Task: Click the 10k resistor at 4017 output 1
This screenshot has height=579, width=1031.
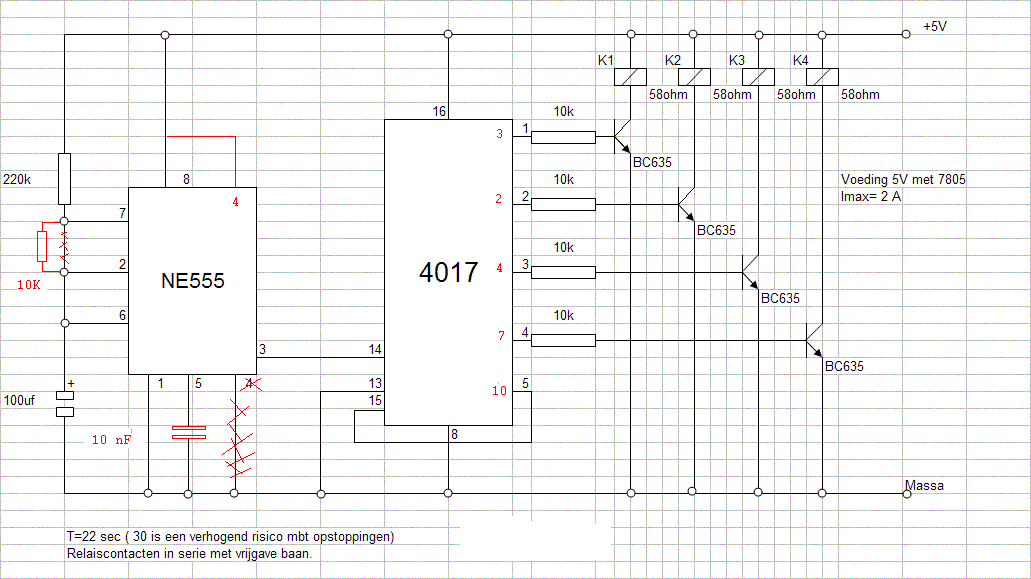Action: (x=563, y=137)
